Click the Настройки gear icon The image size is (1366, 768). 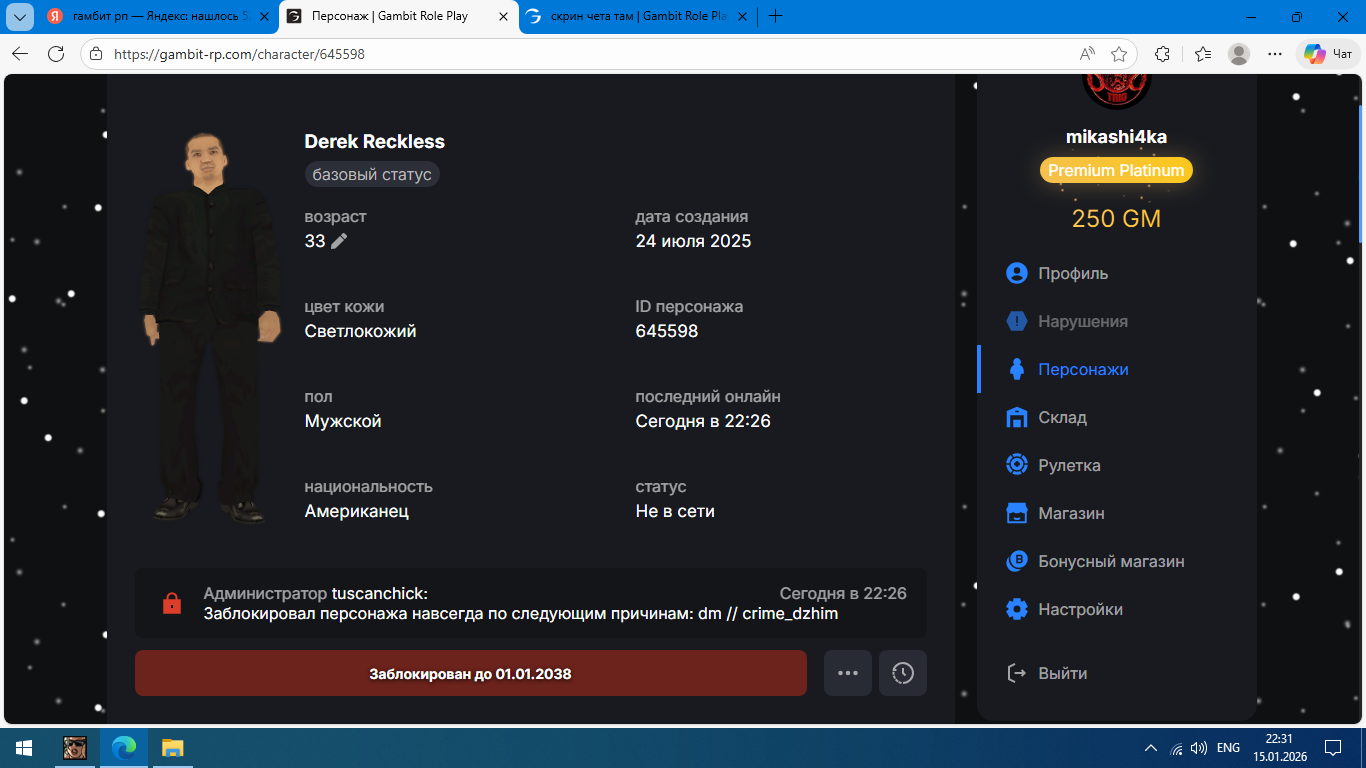(1017, 609)
